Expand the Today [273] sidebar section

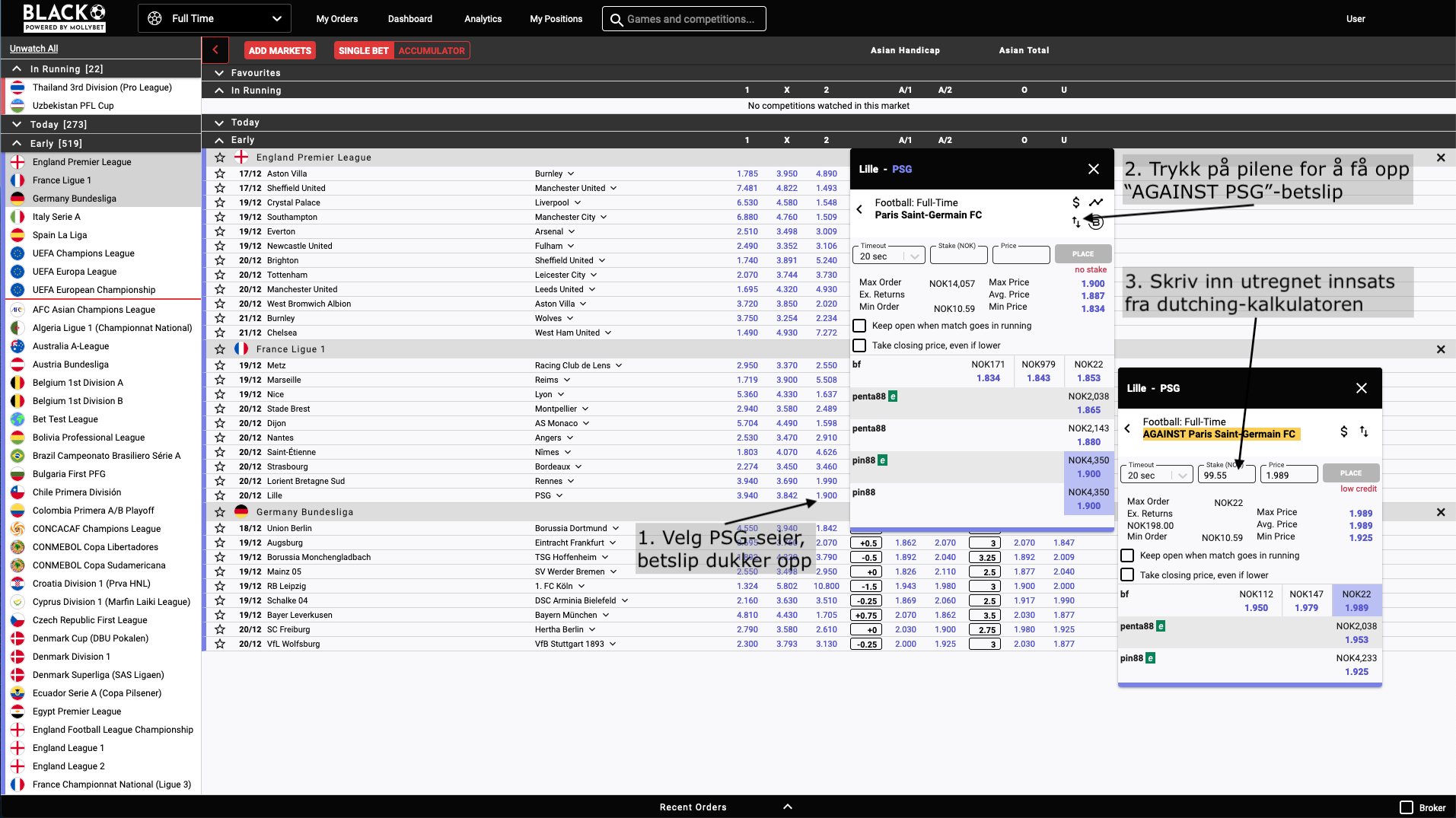tap(17, 124)
